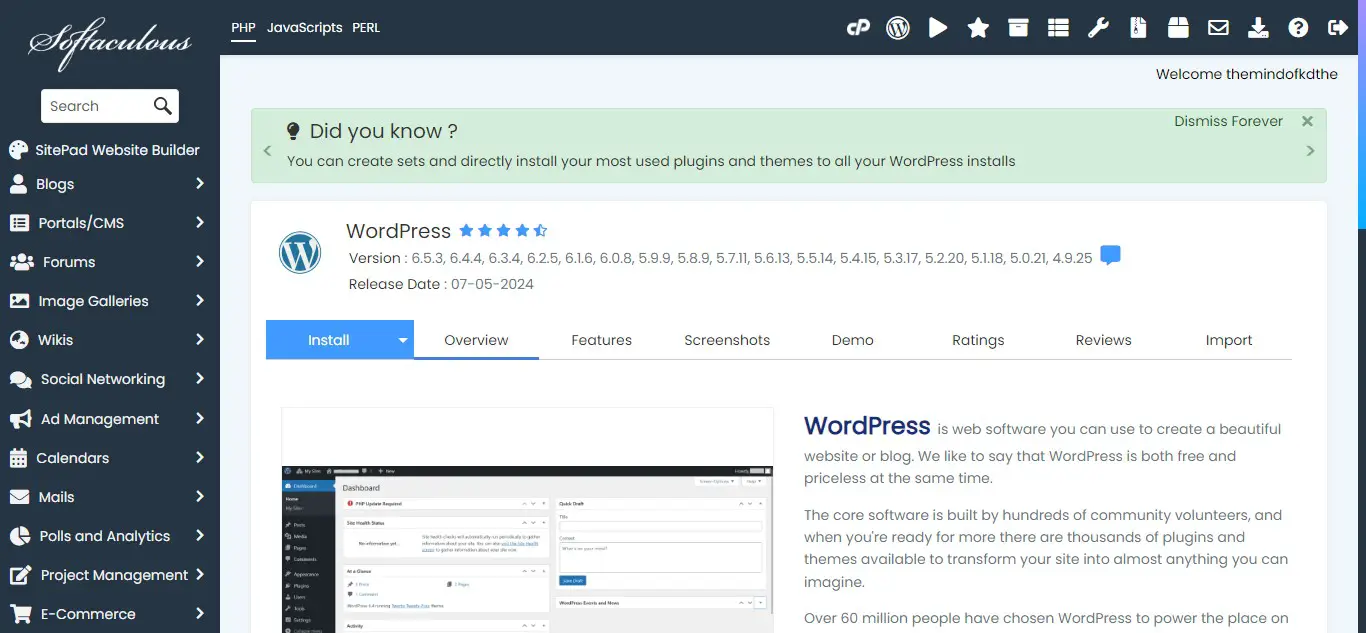Viewport: 1366px width, 633px height.
Task: Click the WordPress dashboard screenshot thumbnail
Action: (x=527, y=520)
